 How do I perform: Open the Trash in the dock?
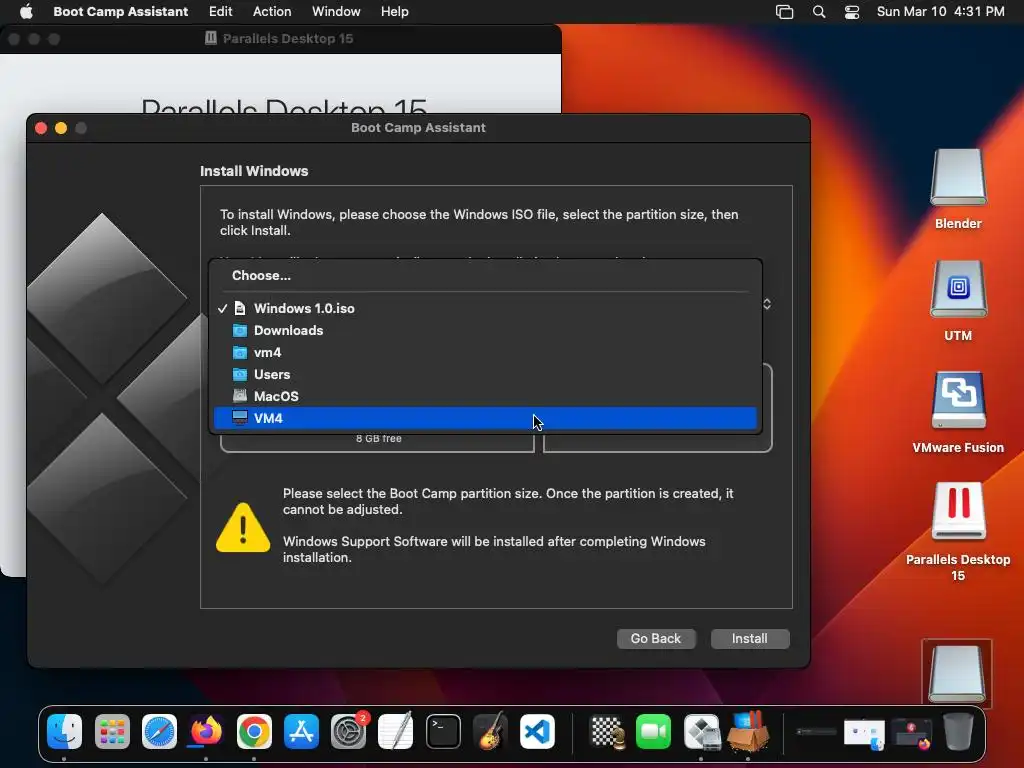[x=958, y=731]
